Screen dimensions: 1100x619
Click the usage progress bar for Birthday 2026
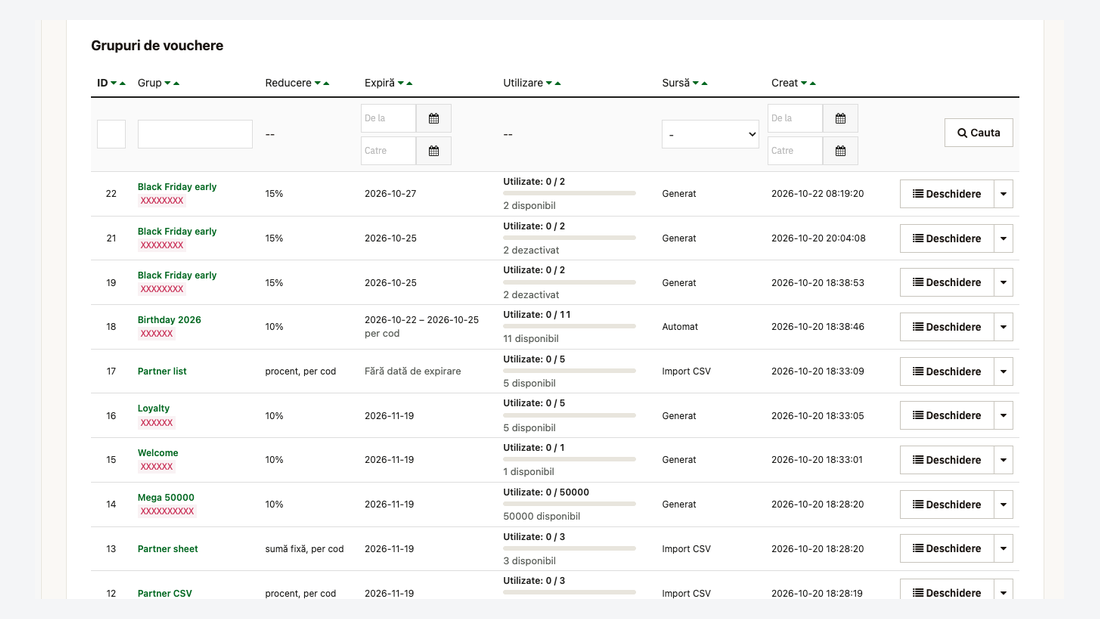click(x=569, y=326)
